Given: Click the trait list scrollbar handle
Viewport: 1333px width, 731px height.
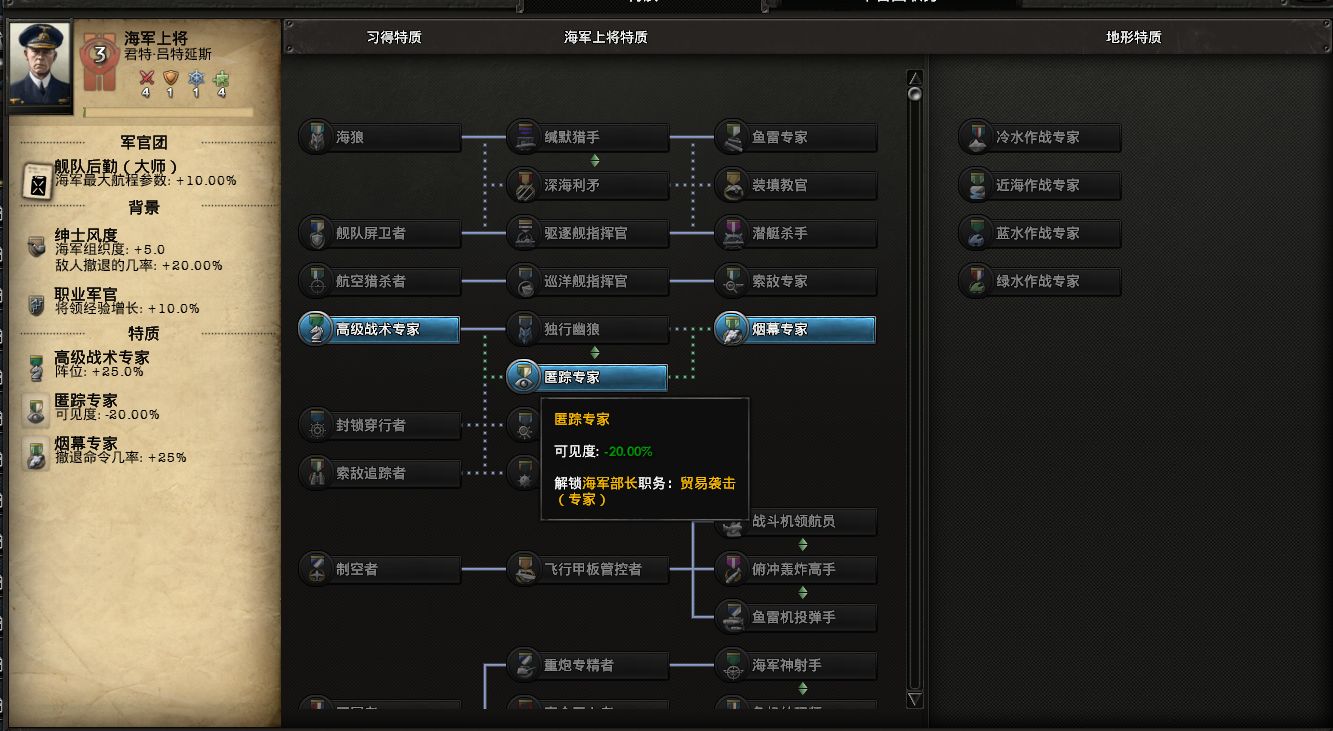Looking at the screenshot, I should coord(914,94).
